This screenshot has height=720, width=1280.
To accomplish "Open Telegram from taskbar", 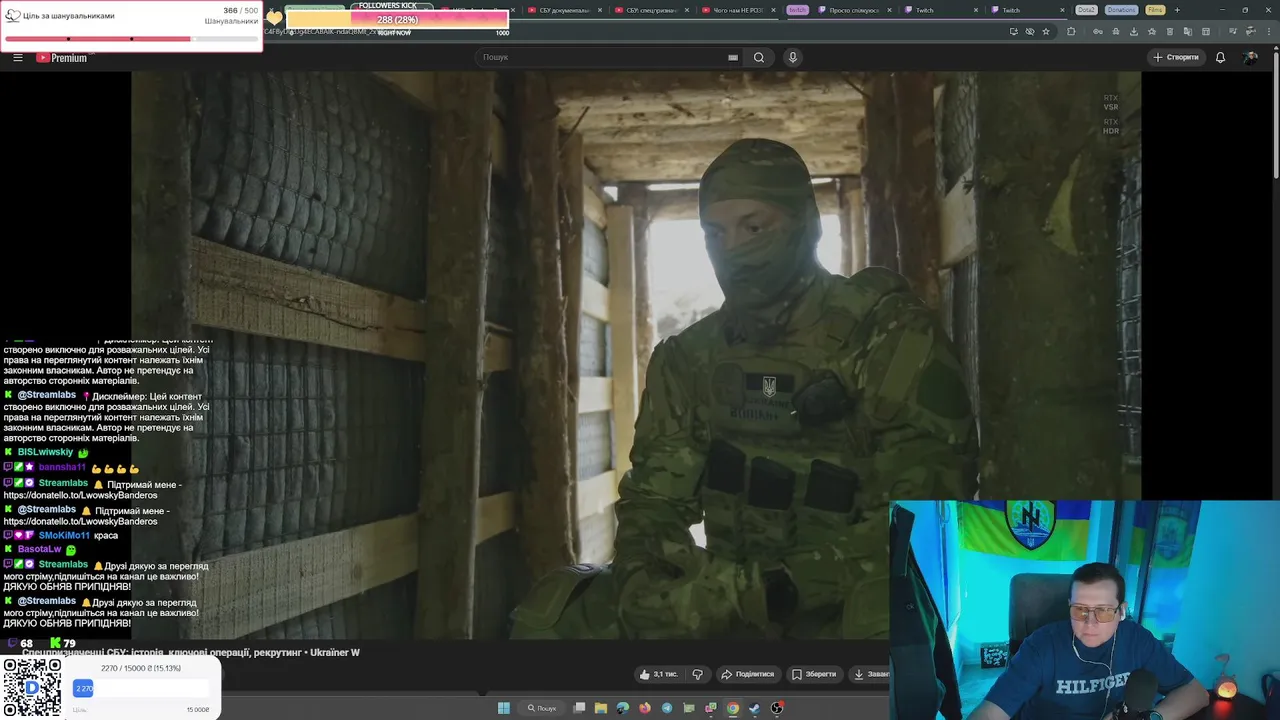I will pyautogui.click(x=667, y=708).
